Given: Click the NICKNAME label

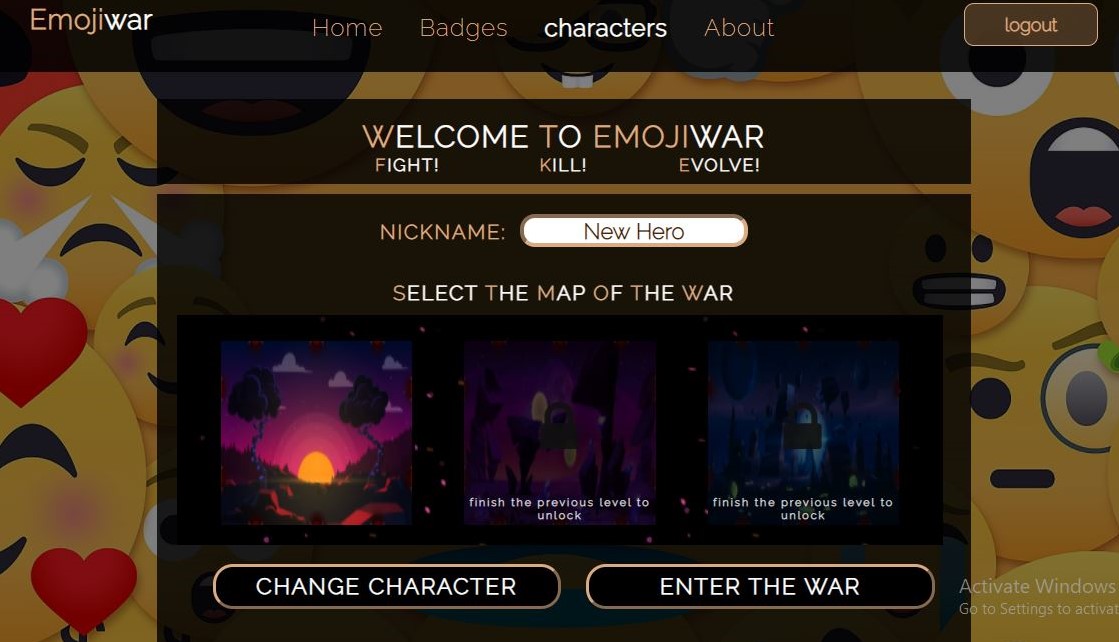Looking at the screenshot, I should pos(442,232).
